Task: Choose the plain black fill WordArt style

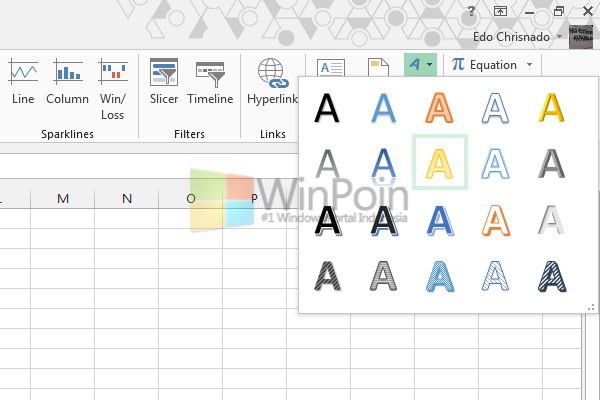Action: [327, 108]
